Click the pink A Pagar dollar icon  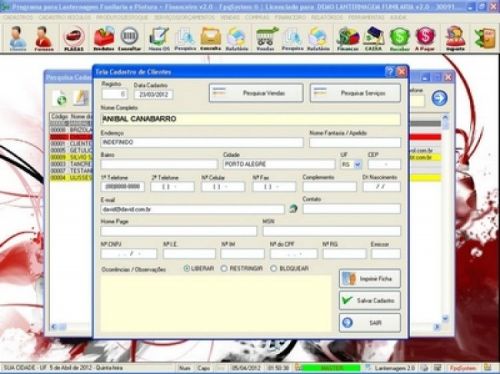425,38
